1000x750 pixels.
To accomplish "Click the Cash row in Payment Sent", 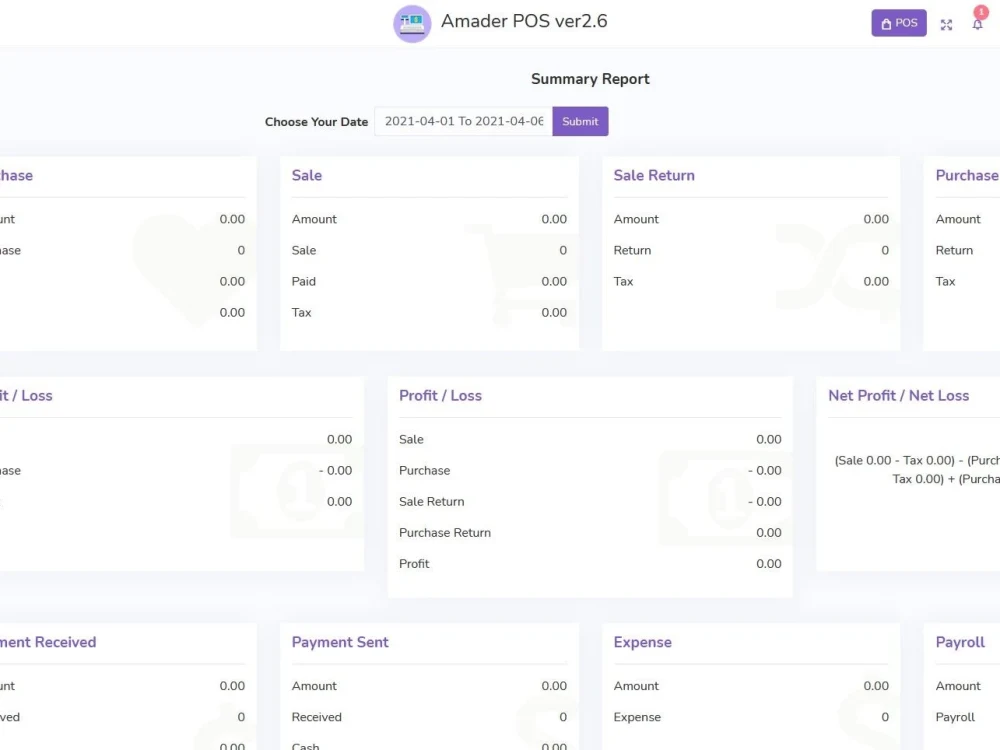I will [x=429, y=746].
